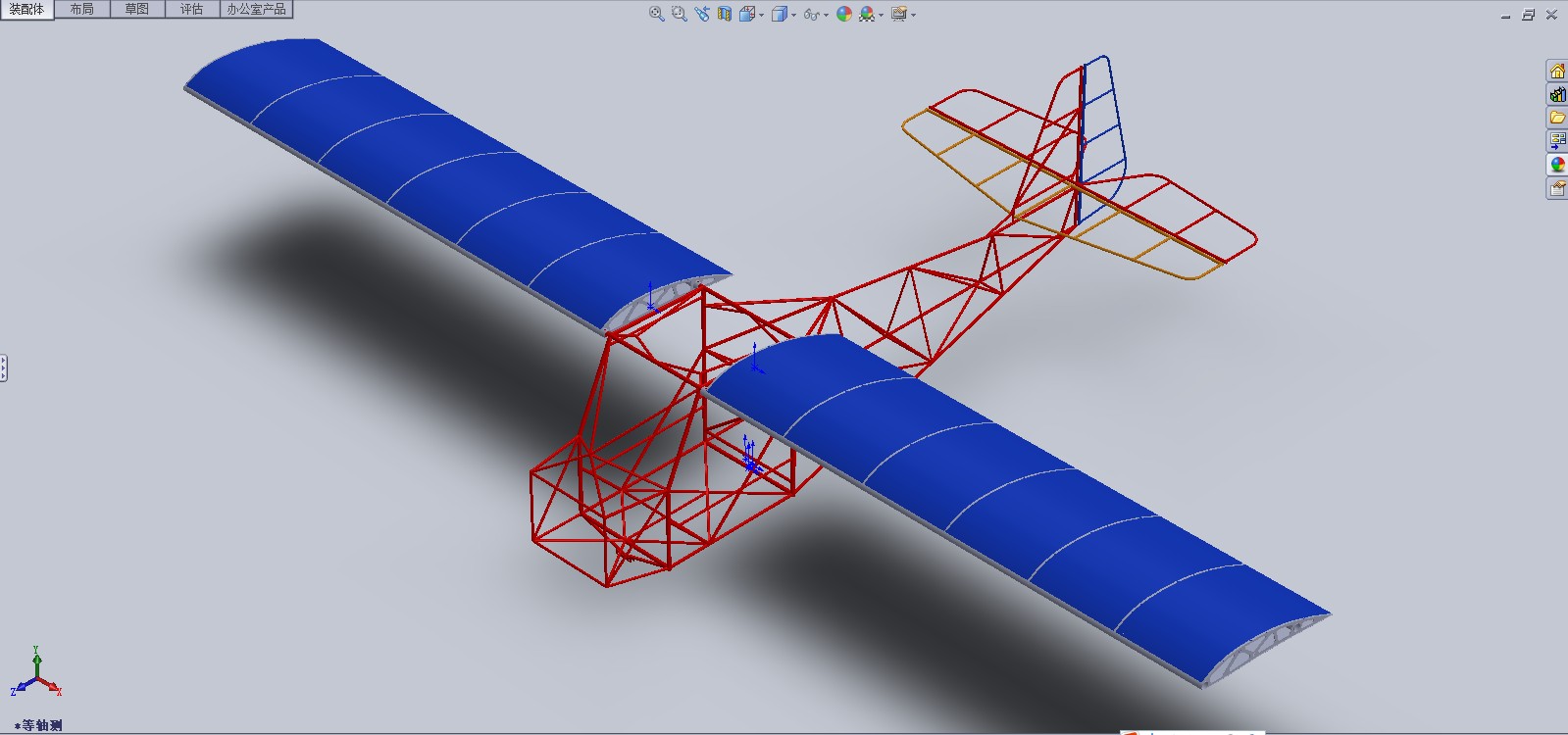Image resolution: width=1568 pixels, height=735 pixels.
Task: Open the File Explorer folder panel icon
Action: (x=1557, y=118)
